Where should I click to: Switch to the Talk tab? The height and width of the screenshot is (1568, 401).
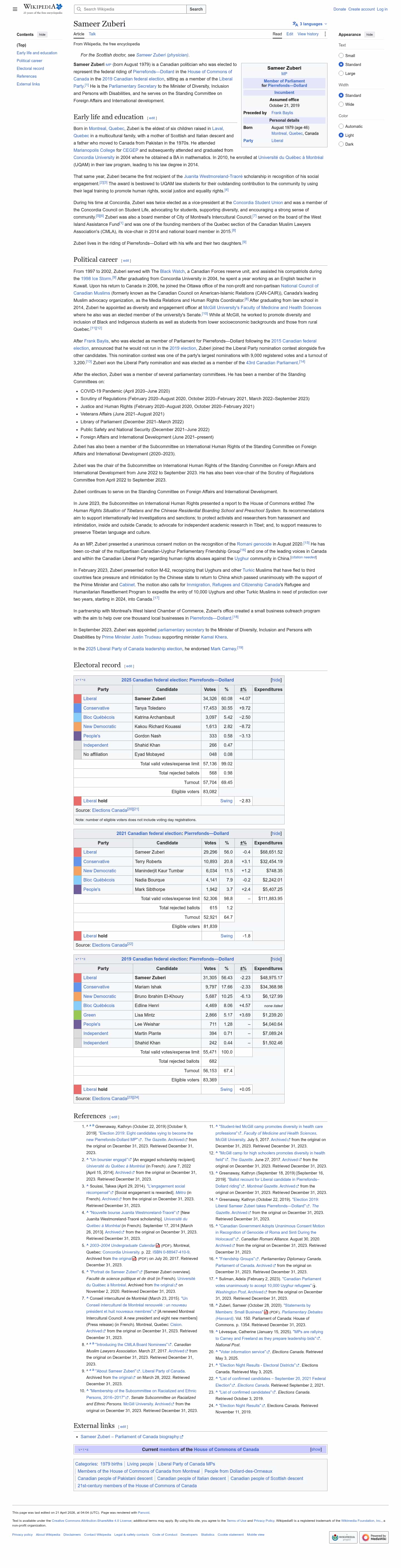(92, 34)
